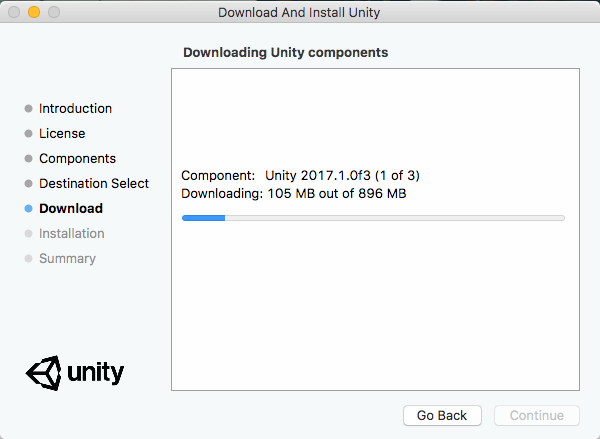The image size is (600, 439).
Task: Click the blue bullet beside Download
Action: (28, 209)
